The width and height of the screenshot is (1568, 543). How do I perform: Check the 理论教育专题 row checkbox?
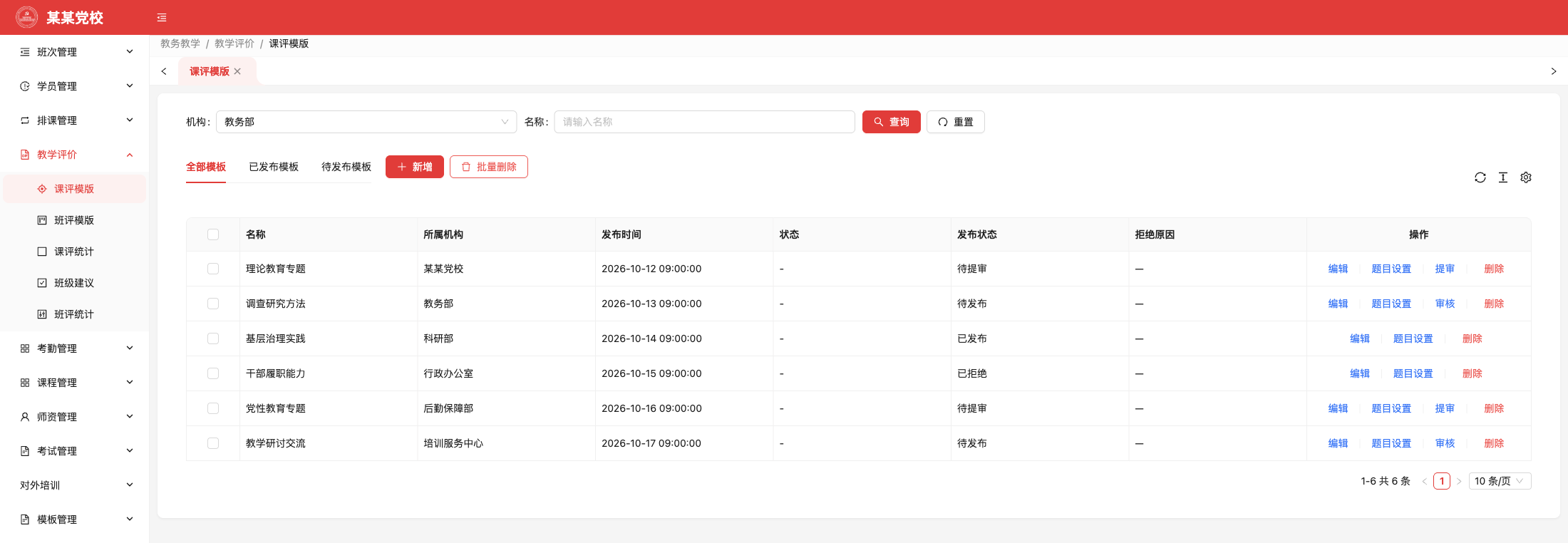click(213, 269)
